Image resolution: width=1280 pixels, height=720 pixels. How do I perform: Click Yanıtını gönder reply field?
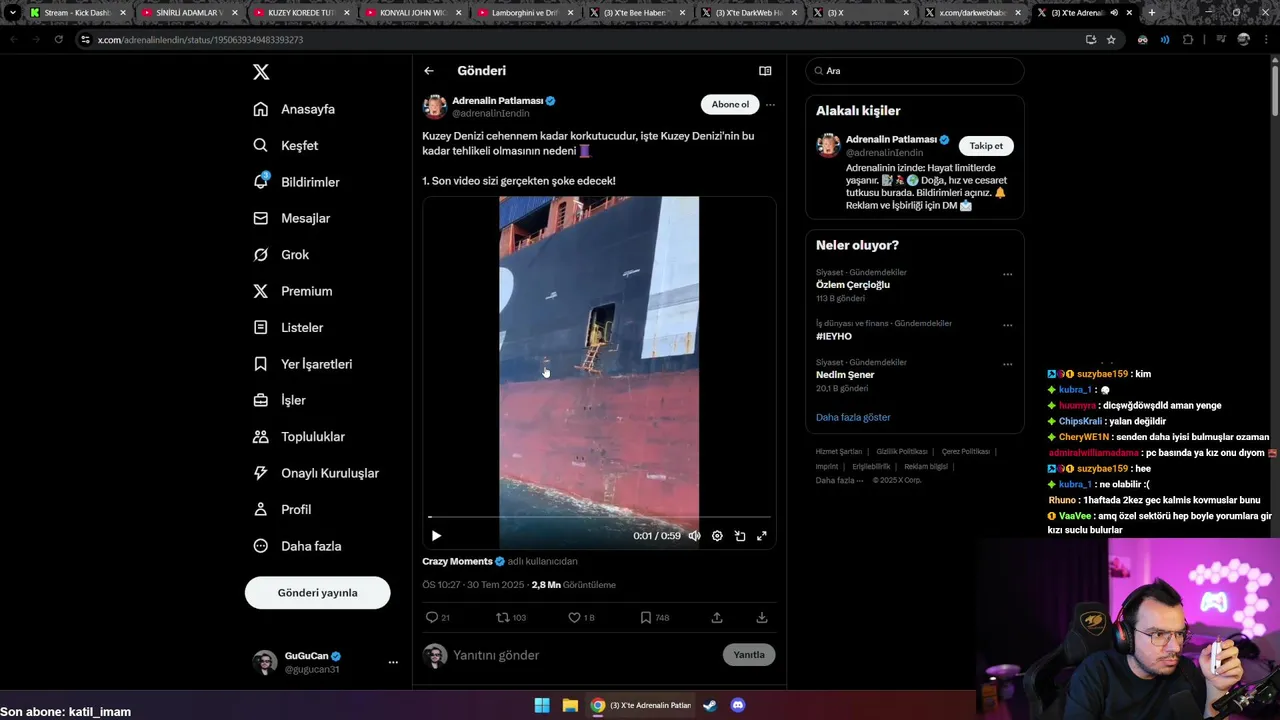click(583, 655)
